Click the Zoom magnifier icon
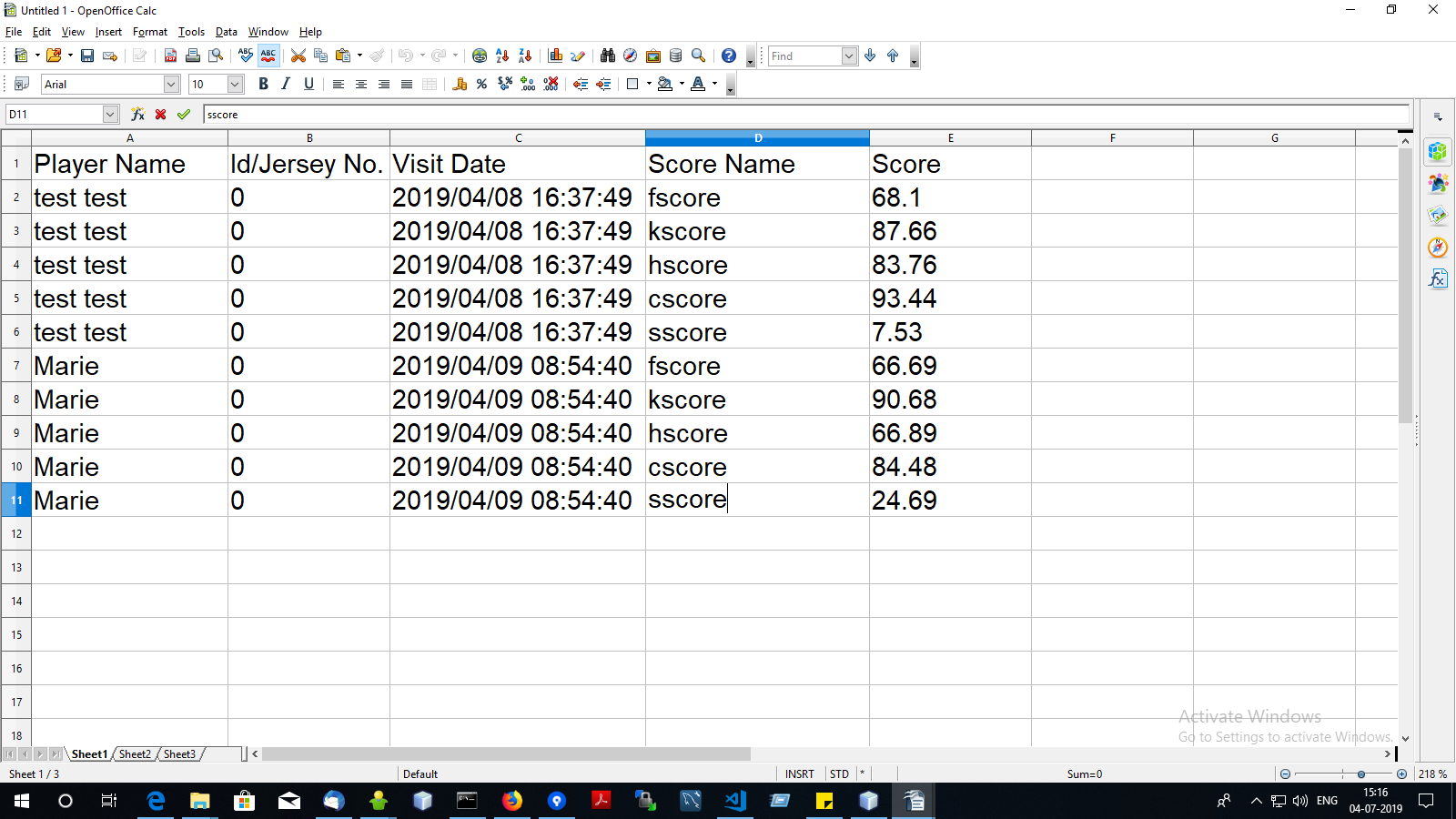Screen dimensions: 1456x819 [698, 56]
